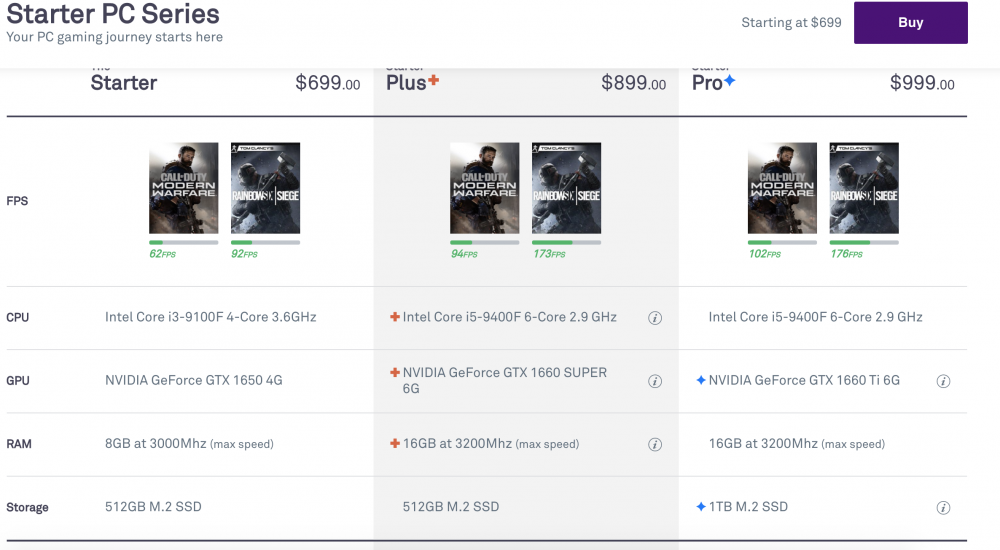
Task: Select Modern Warfare cover in Starter column
Action: coord(183,188)
